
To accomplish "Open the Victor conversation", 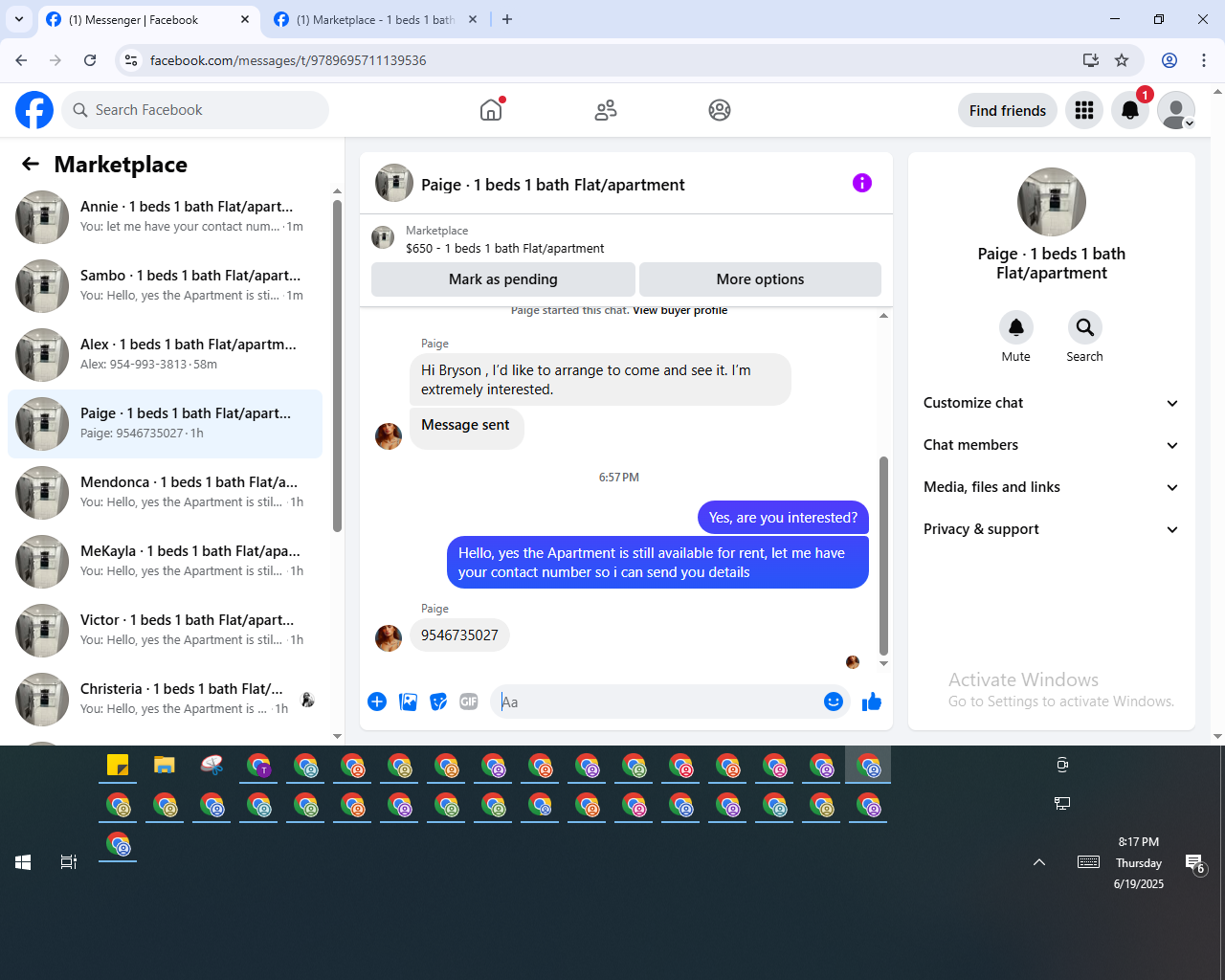I will click(x=165, y=630).
